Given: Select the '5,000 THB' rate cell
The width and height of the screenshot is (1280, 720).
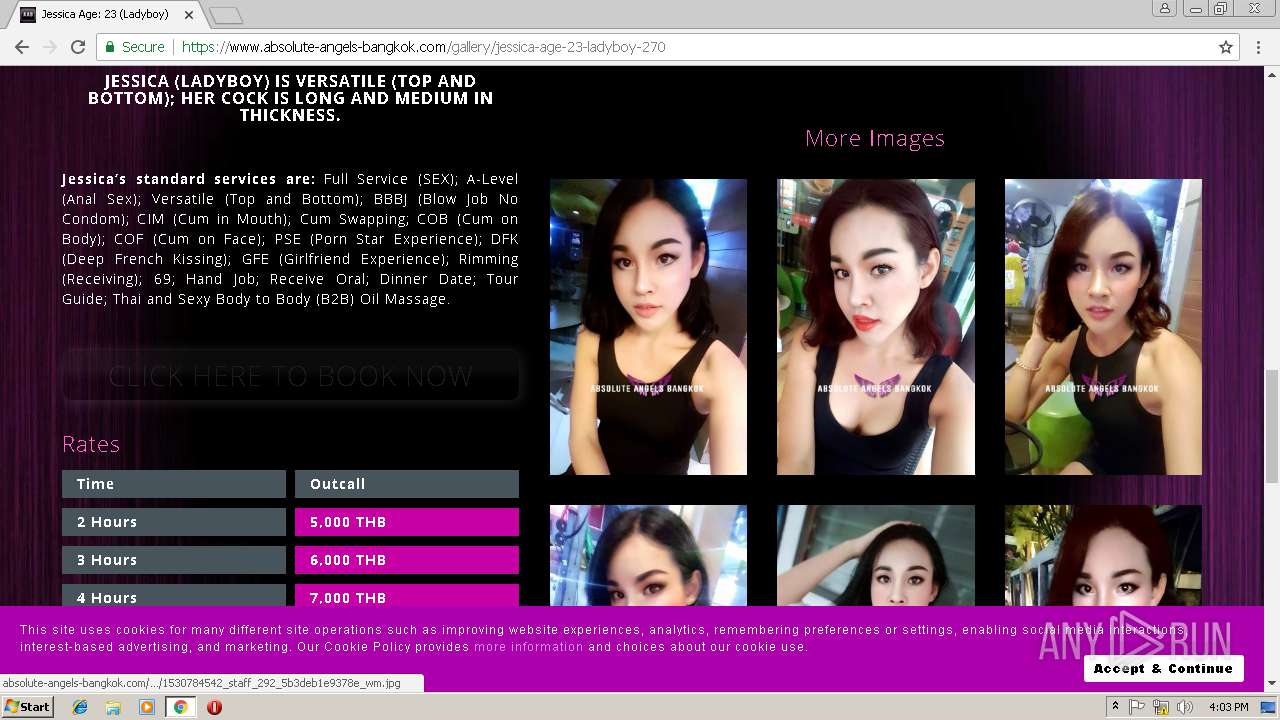Looking at the screenshot, I should pos(407,522).
